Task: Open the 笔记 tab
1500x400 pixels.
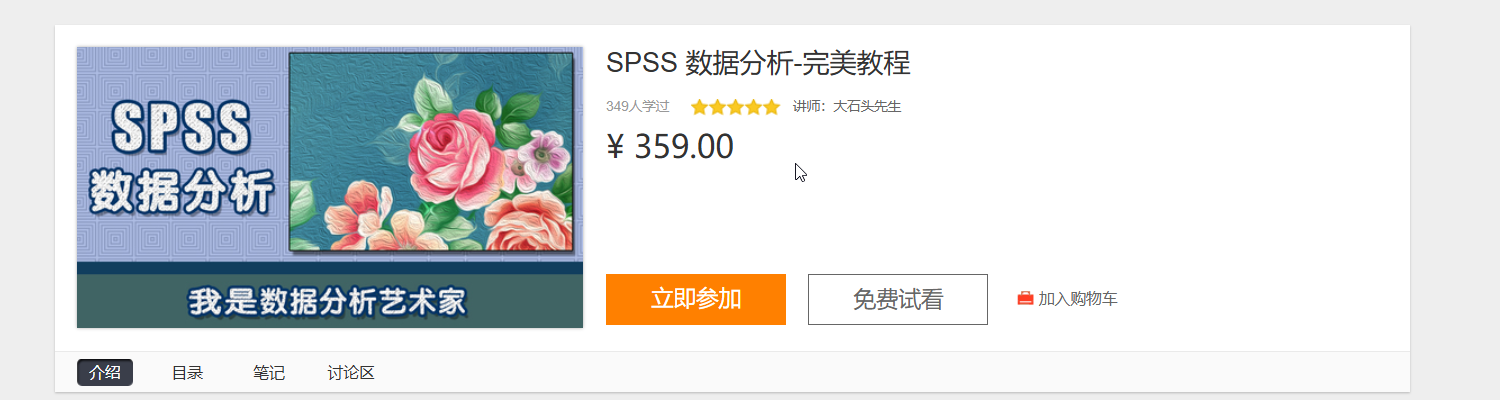Action: pyautogui.click(x=269, y=373)
